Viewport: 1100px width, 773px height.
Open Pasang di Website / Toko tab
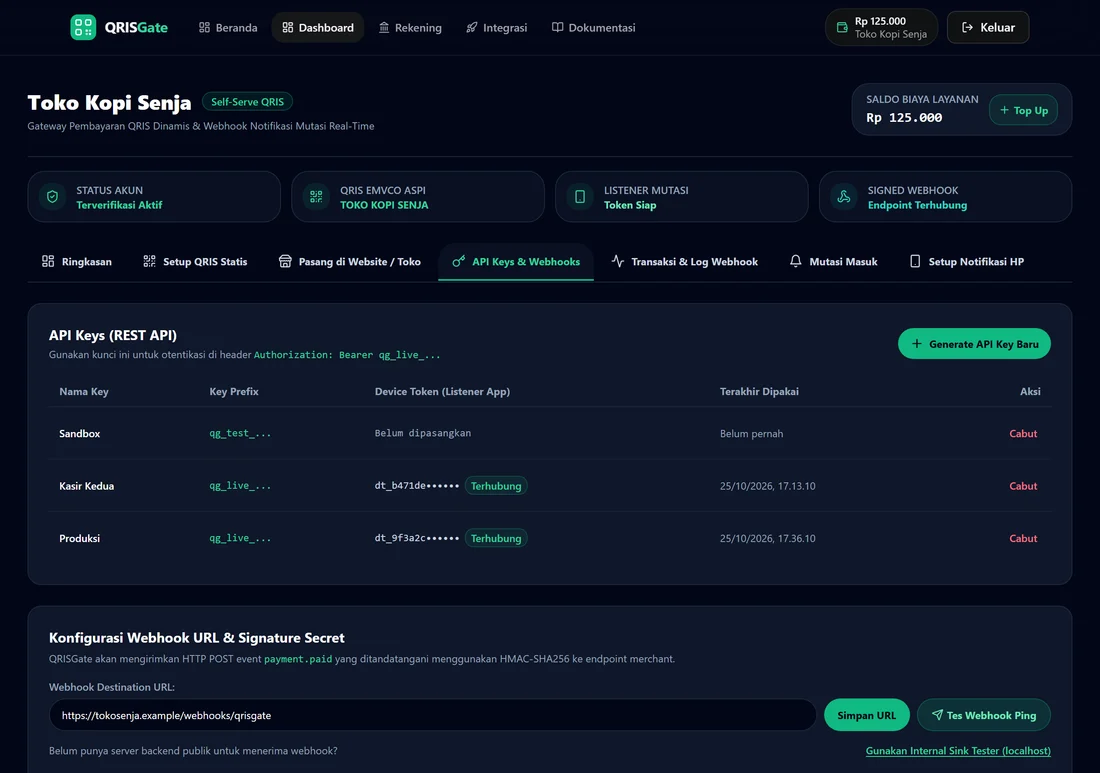point(349,262)
